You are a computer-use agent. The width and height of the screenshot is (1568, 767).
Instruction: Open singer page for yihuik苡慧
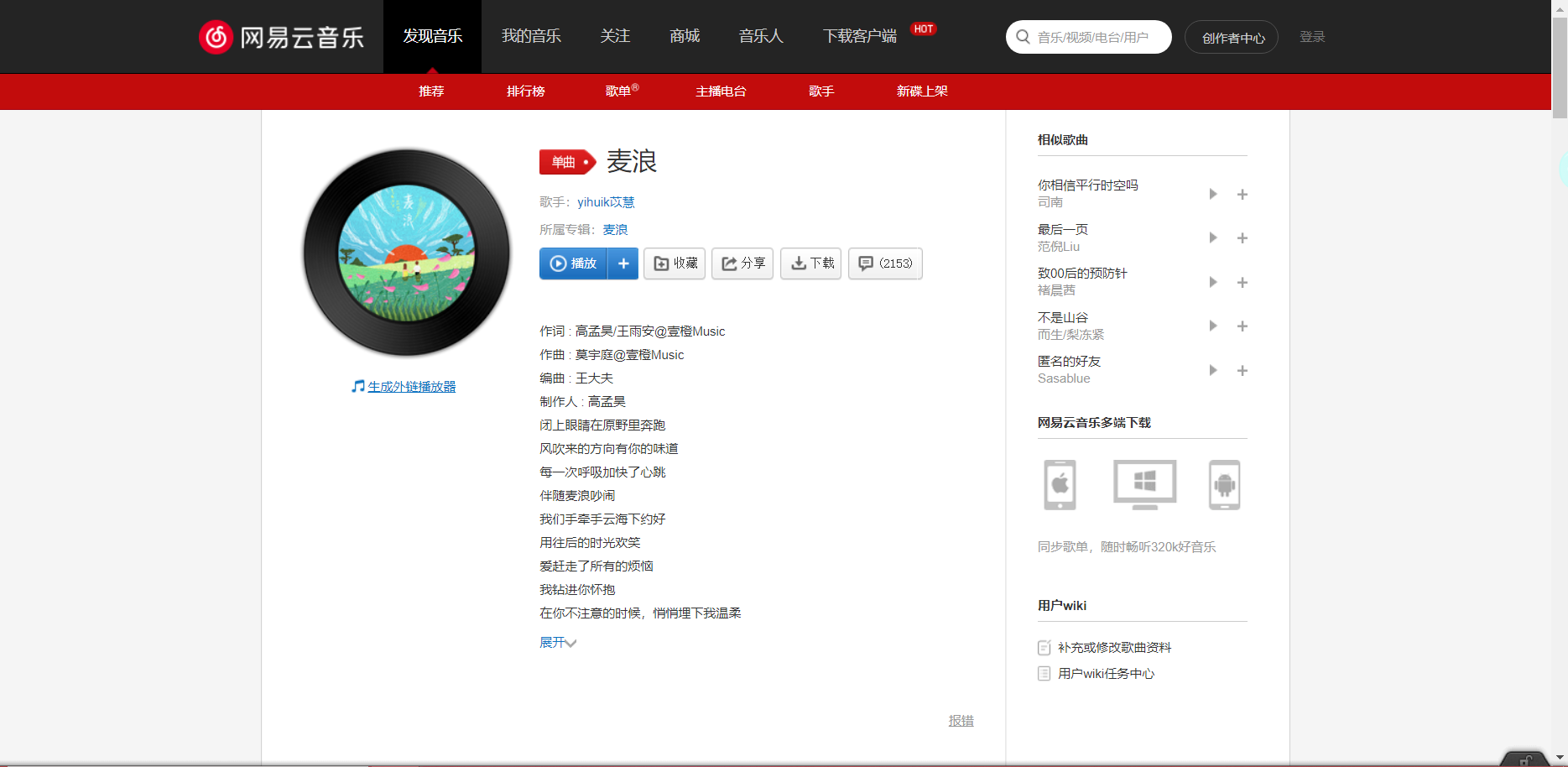click(x=607, y=202)
